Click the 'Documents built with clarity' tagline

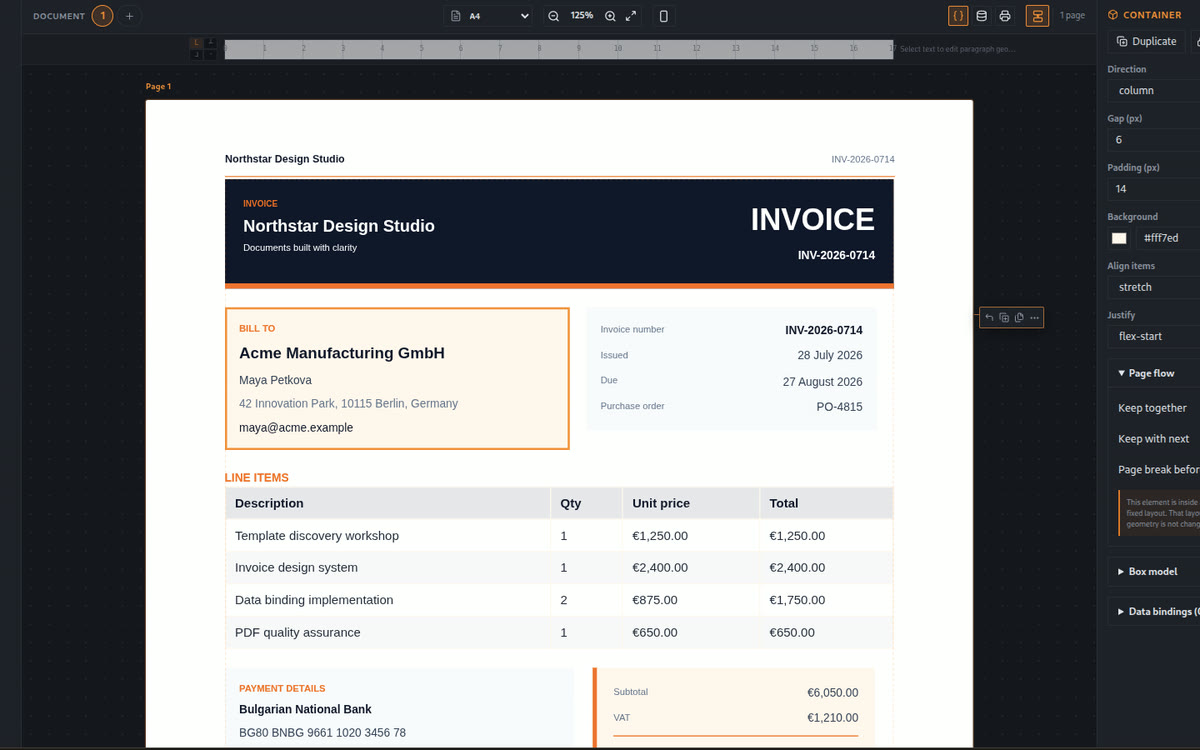point(300,247)
